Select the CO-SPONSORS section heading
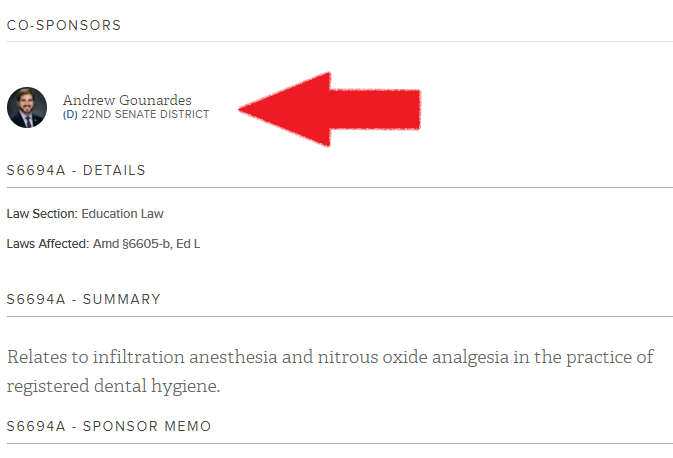Image resolution: width=673 pixels, height=458 pixels. (x=64, y=25)
